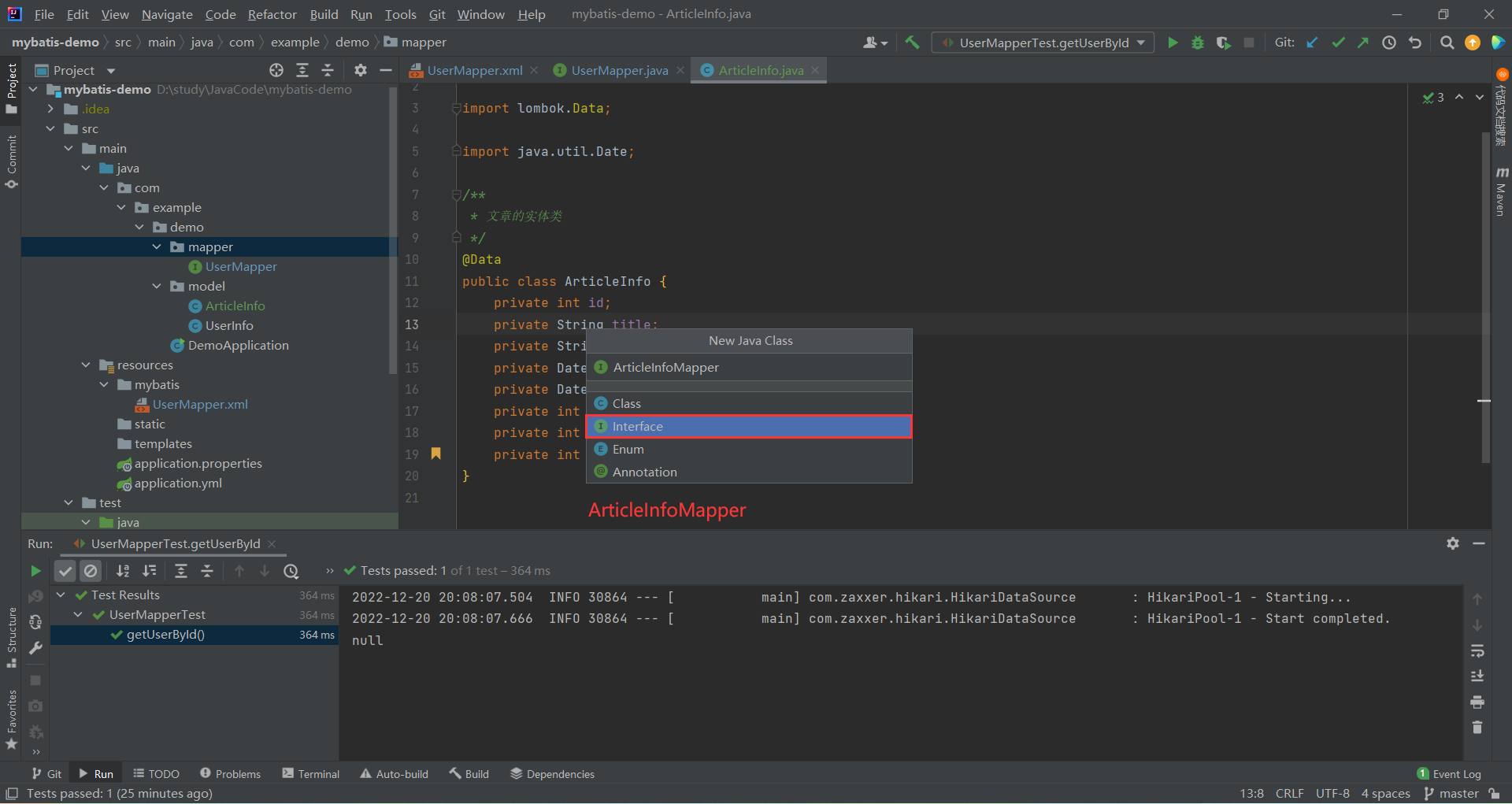
Task: Open Run panel settings gear
Action: (1453, 543)
